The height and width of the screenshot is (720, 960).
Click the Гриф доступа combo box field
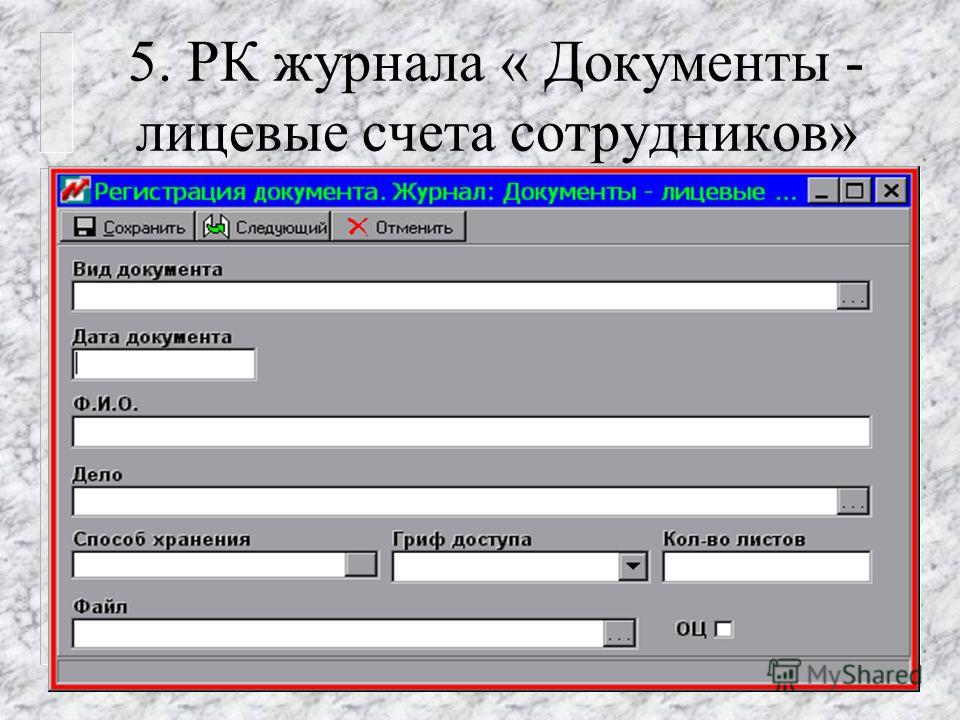pos(505,566)
